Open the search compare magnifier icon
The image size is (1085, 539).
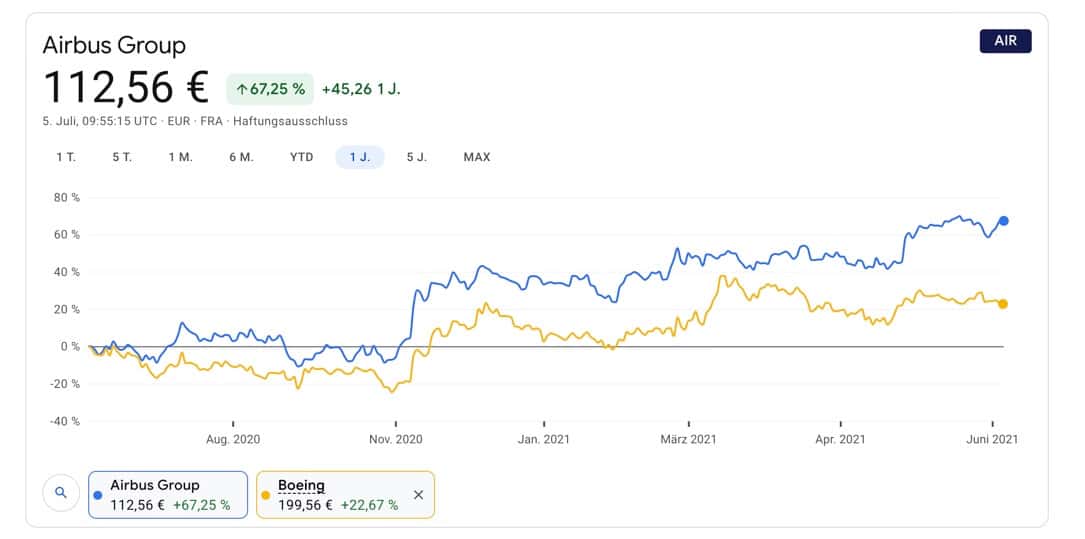[x=61, y=493]
